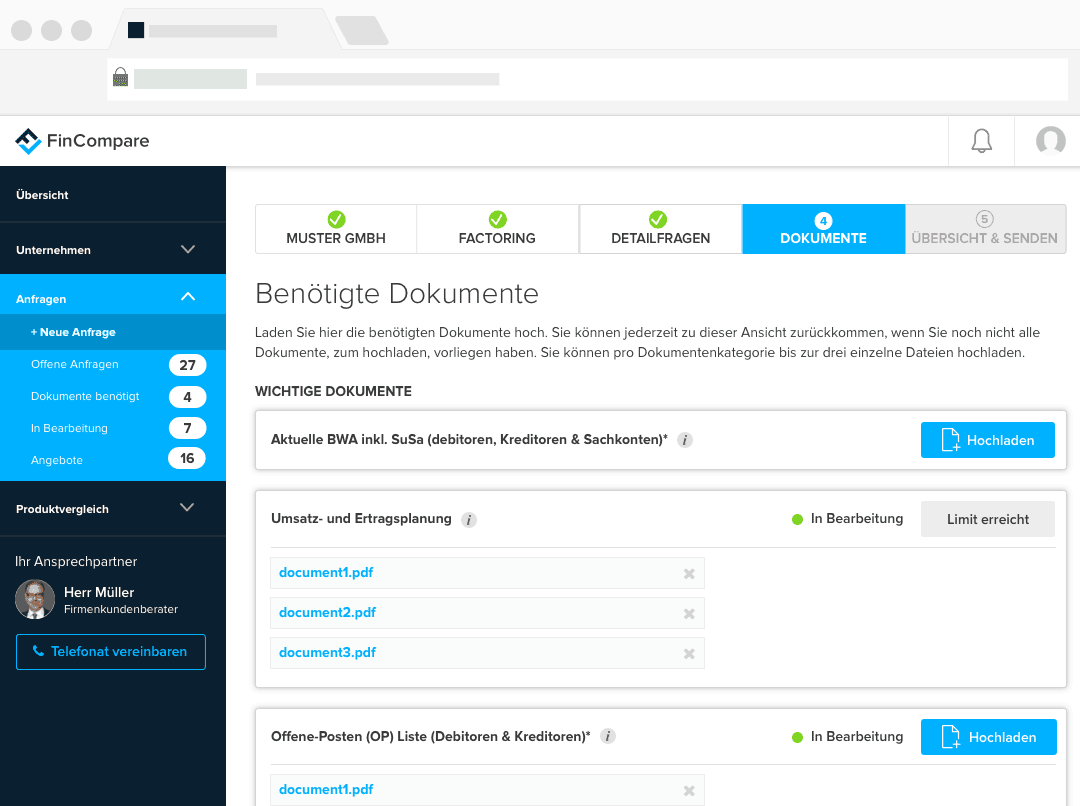This screenshot has height=806, width=1080.
Task: Open the notifications bell icon
Action: pyautogui.click(x=981, y=141)
